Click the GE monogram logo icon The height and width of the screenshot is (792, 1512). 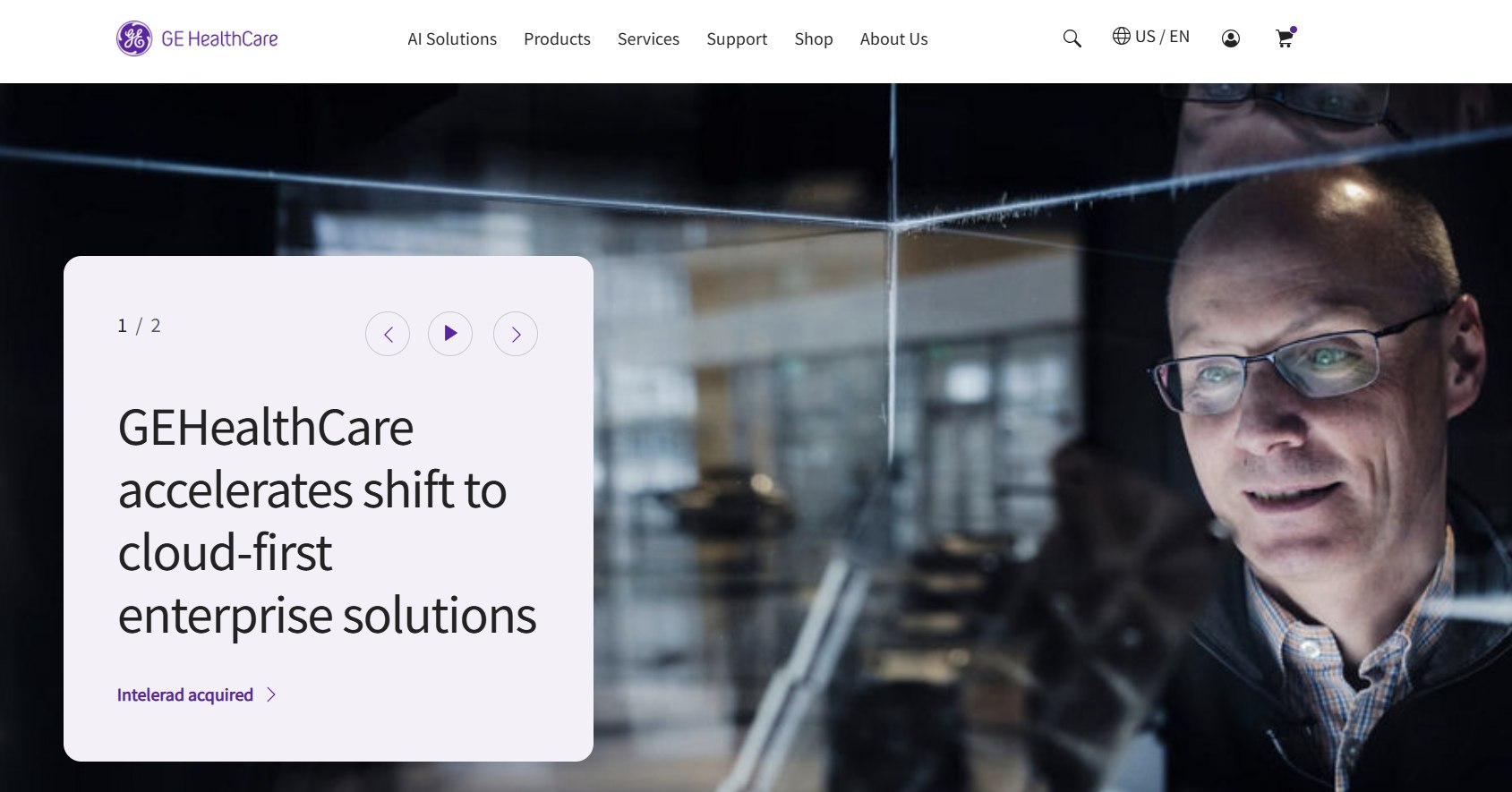134,38
